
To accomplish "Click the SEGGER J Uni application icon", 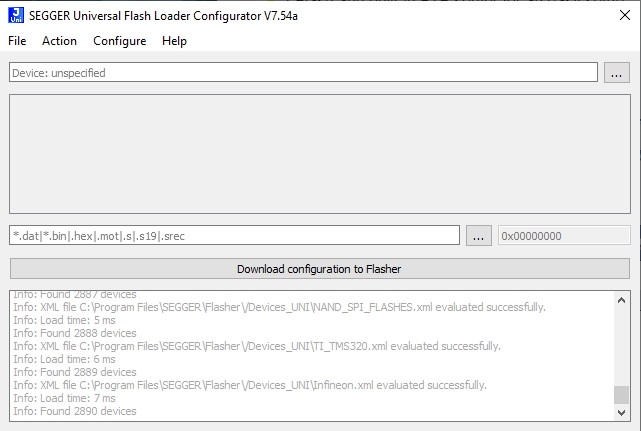I will coord(16,16).
